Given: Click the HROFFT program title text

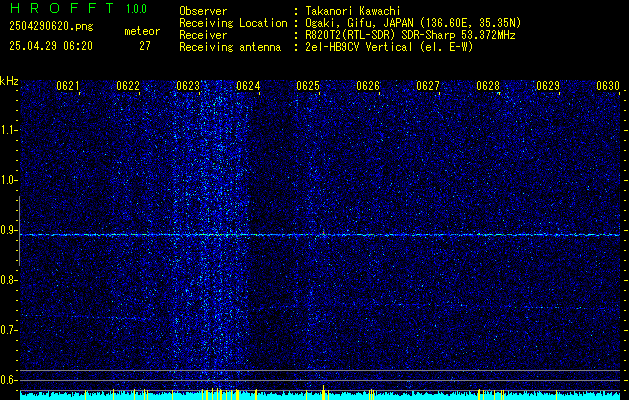Looking at the screenshot, I should (62, 8).
